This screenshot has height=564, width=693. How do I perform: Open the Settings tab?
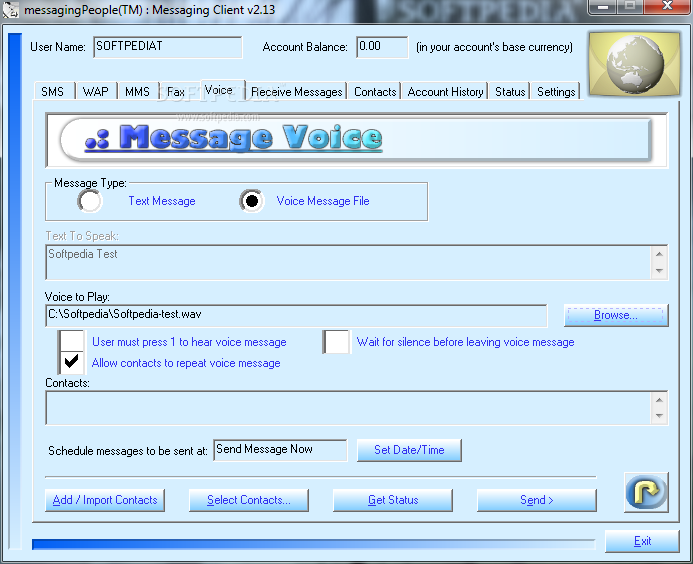[x=556, y=91]
